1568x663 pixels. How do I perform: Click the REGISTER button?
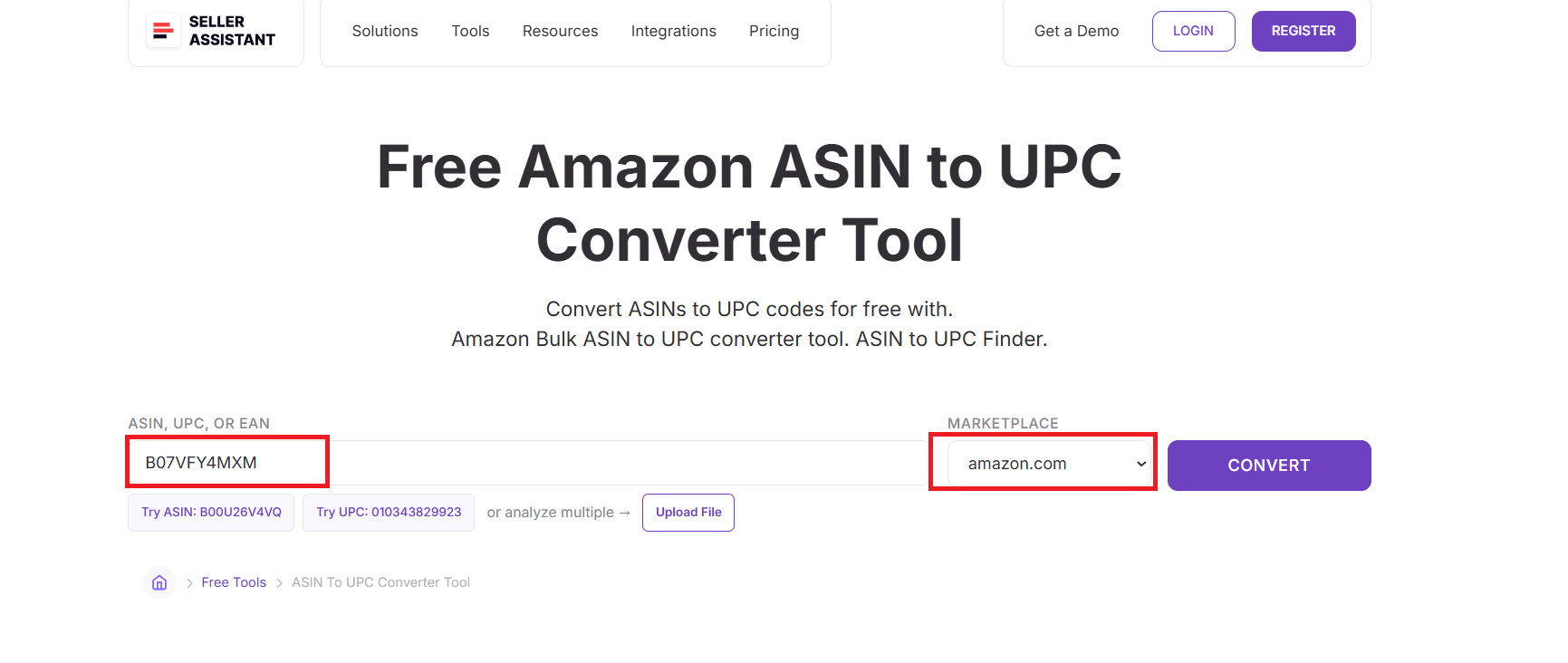pos(1303,31)
